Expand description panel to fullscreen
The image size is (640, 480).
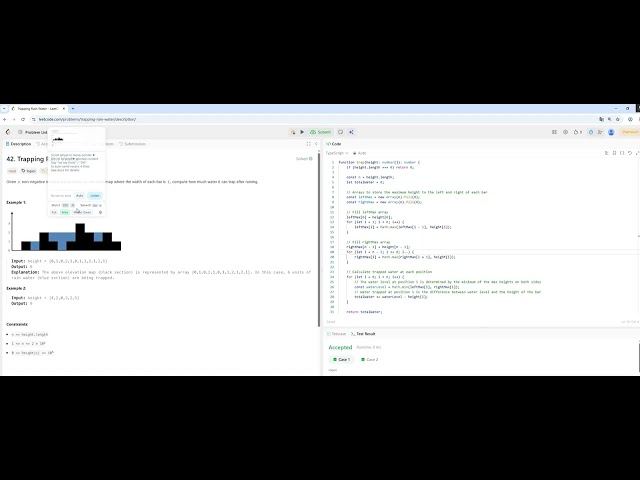coord(308,144)
